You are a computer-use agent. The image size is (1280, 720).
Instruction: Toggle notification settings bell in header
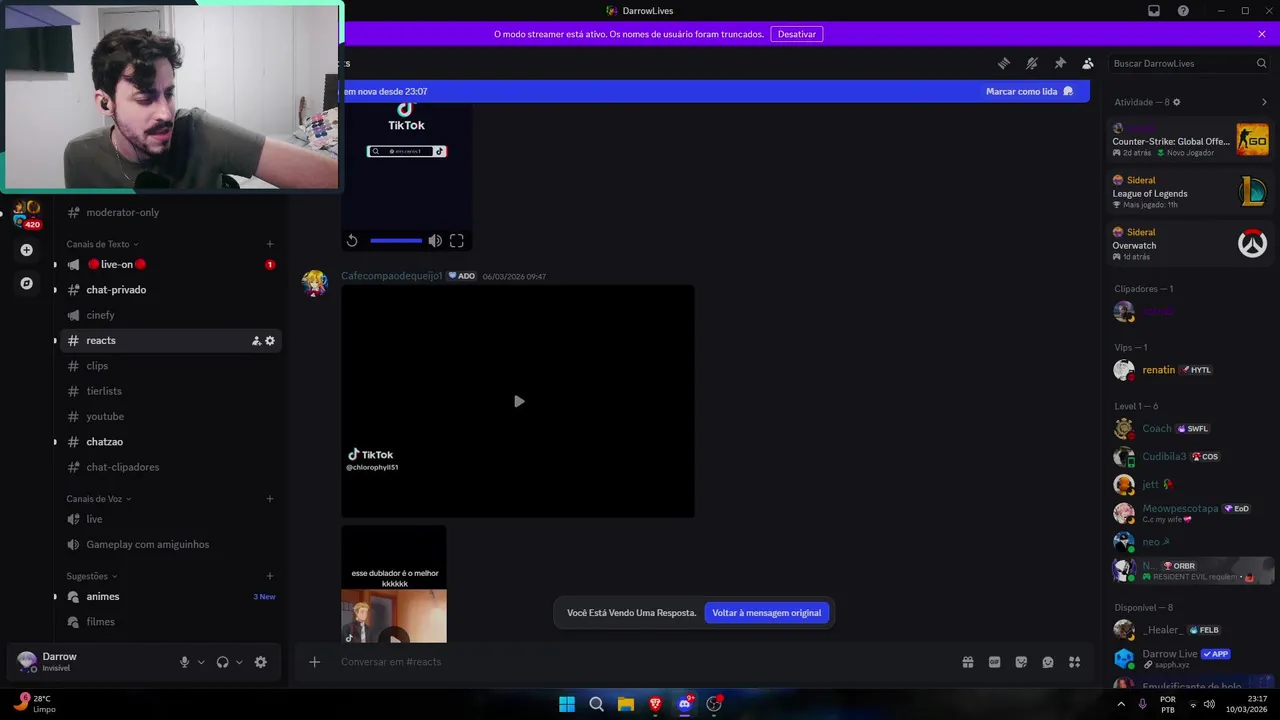pyautogui.click(x=1032, y=63)
